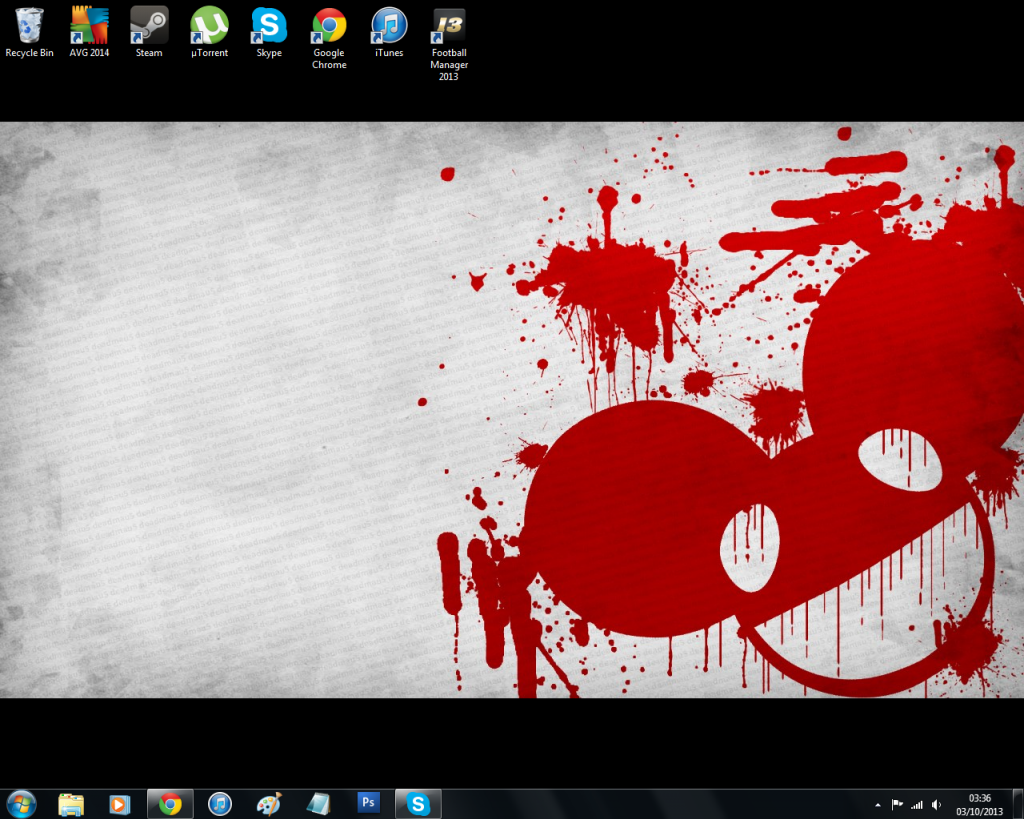Click the Google Chrome desktop shortcut
Image resolution: width=1024 pixels, height=819 pixels.
tap(329, 39)
